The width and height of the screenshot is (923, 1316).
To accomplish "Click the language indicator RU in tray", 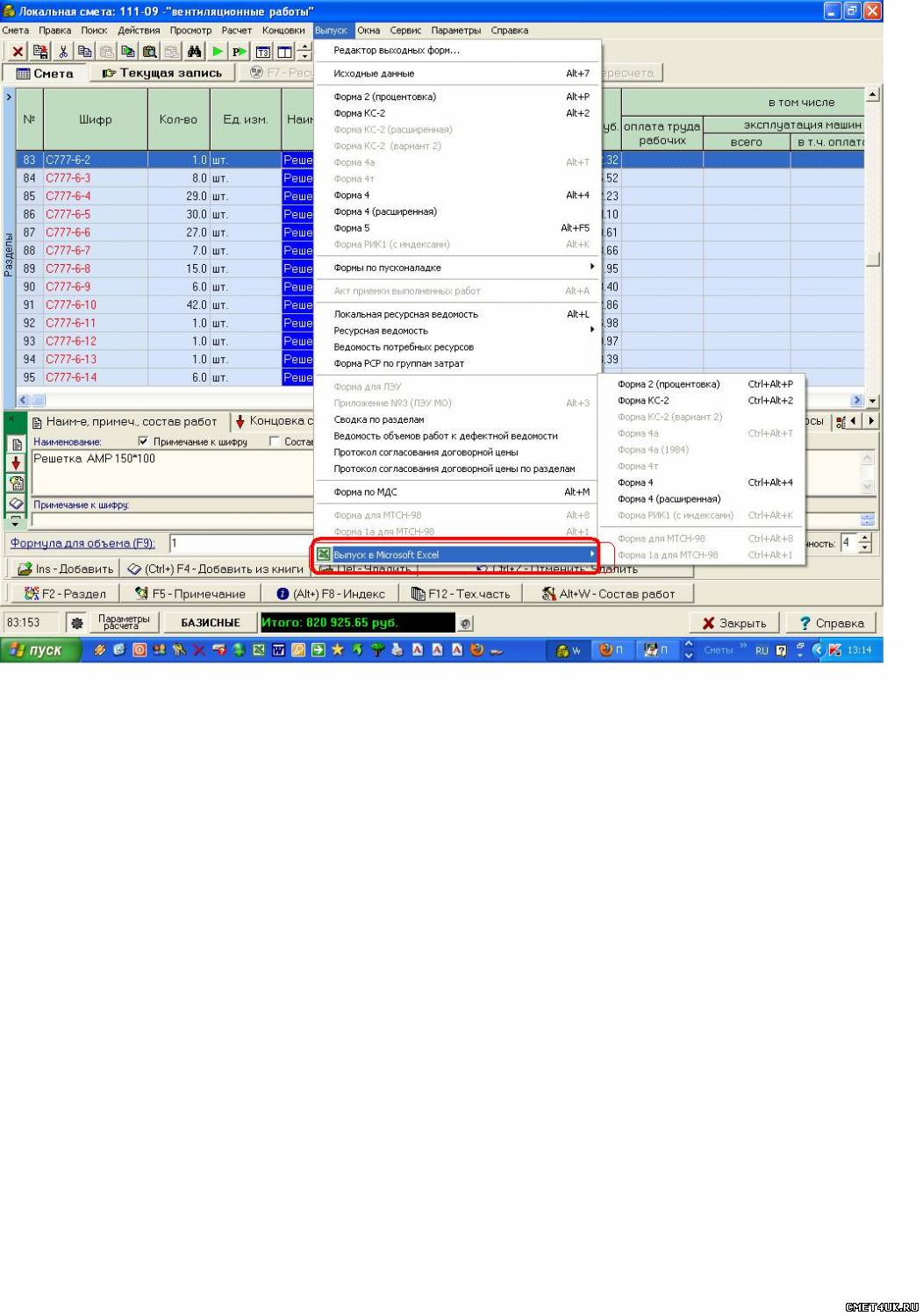I will pyautogui.click(x=762, y=651).
